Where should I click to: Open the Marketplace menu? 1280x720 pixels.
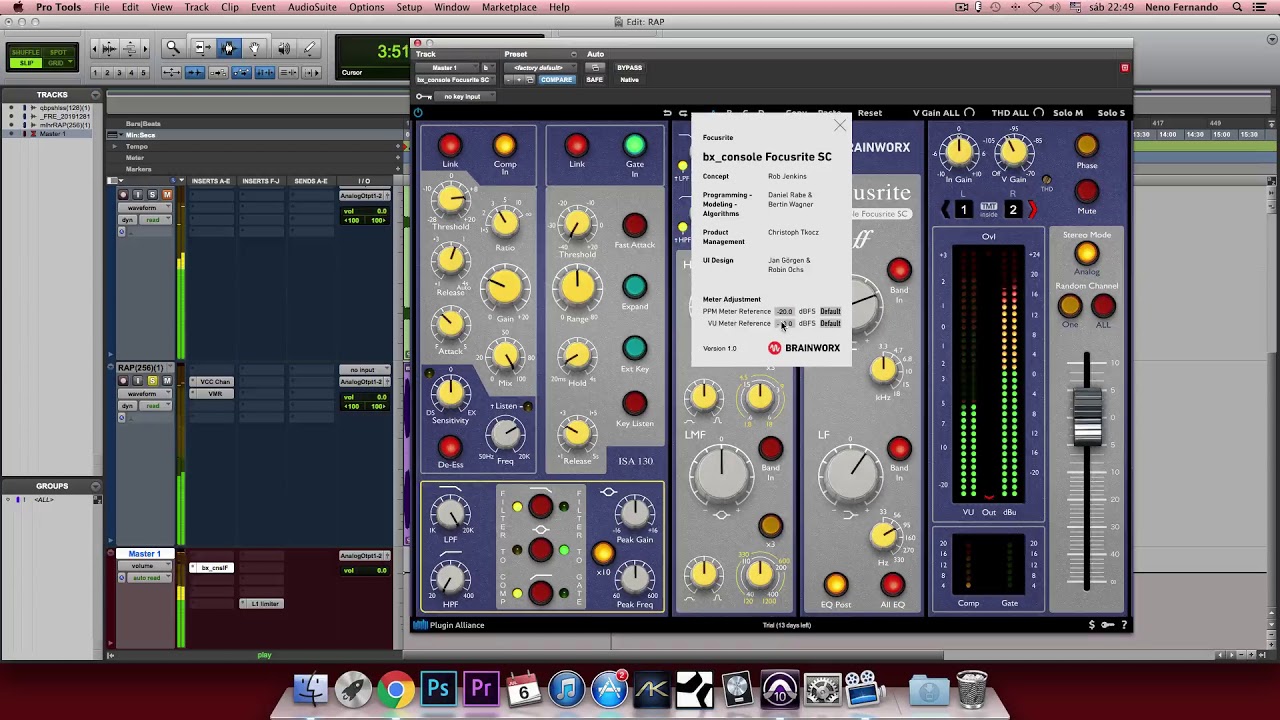click(x=509, y=7)
